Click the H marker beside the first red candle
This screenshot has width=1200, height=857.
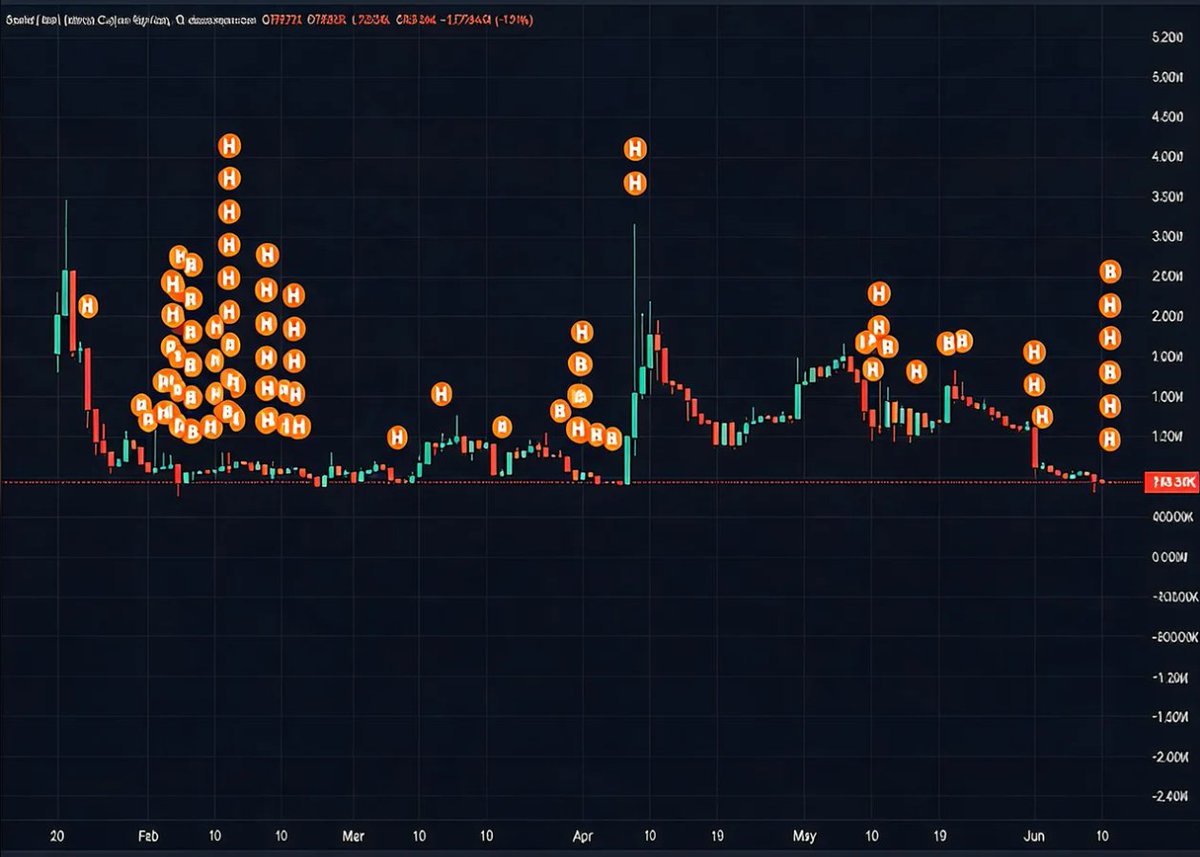click(87, 306)
